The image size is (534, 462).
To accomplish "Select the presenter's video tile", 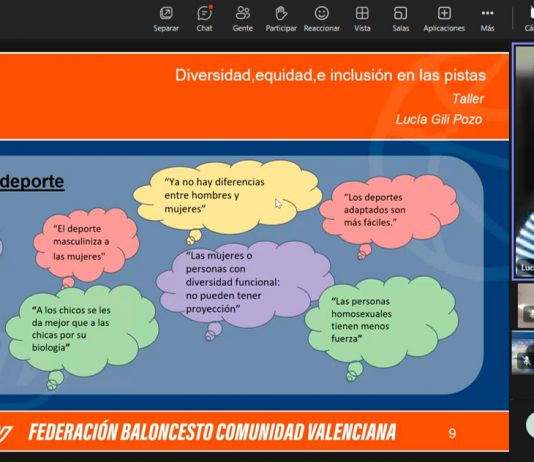I will pyautogui.click(x=524, y=161).
